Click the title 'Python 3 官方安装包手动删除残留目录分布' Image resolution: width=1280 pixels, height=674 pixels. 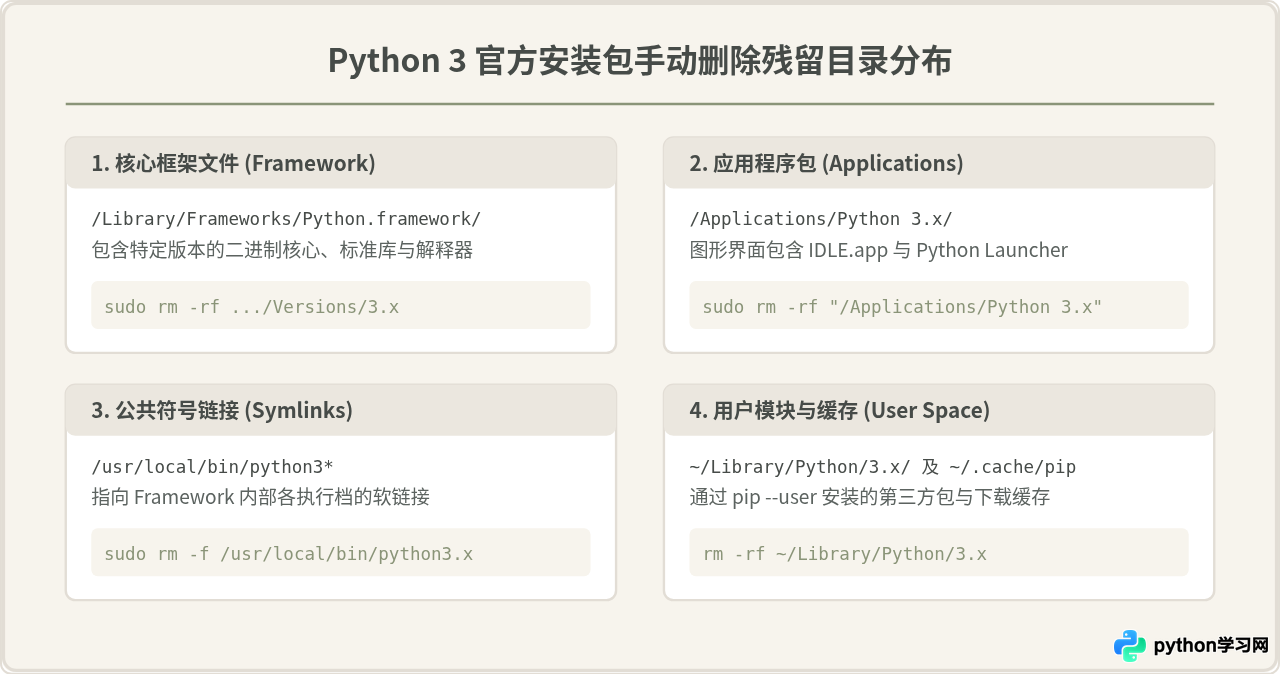[x=640, y=61]
